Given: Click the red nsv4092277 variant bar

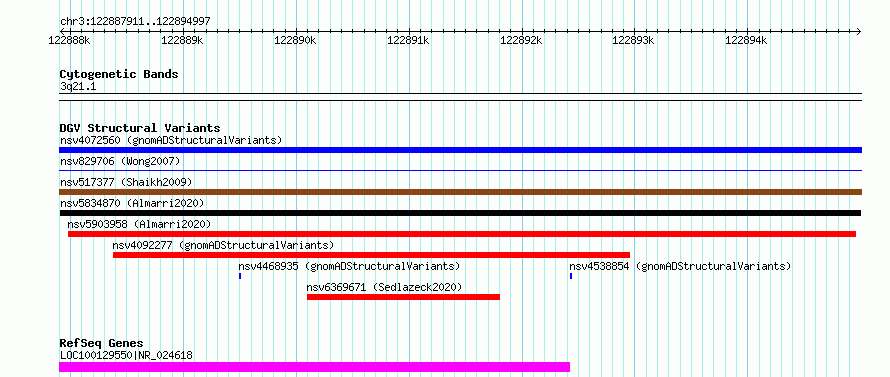Looking at the screenshot, I should [371, 255].
